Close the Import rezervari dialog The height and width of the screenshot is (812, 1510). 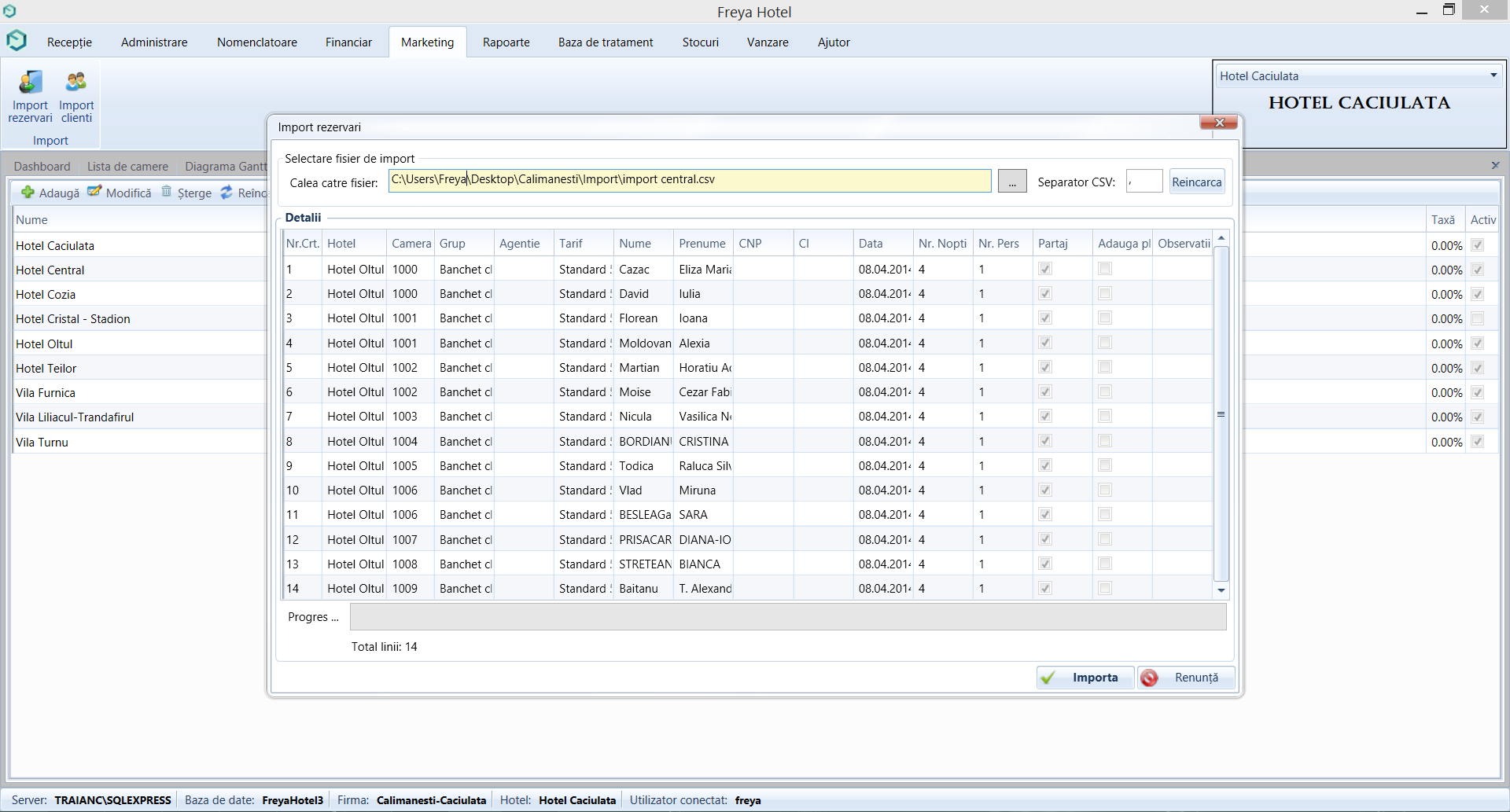pos(1218,123)
